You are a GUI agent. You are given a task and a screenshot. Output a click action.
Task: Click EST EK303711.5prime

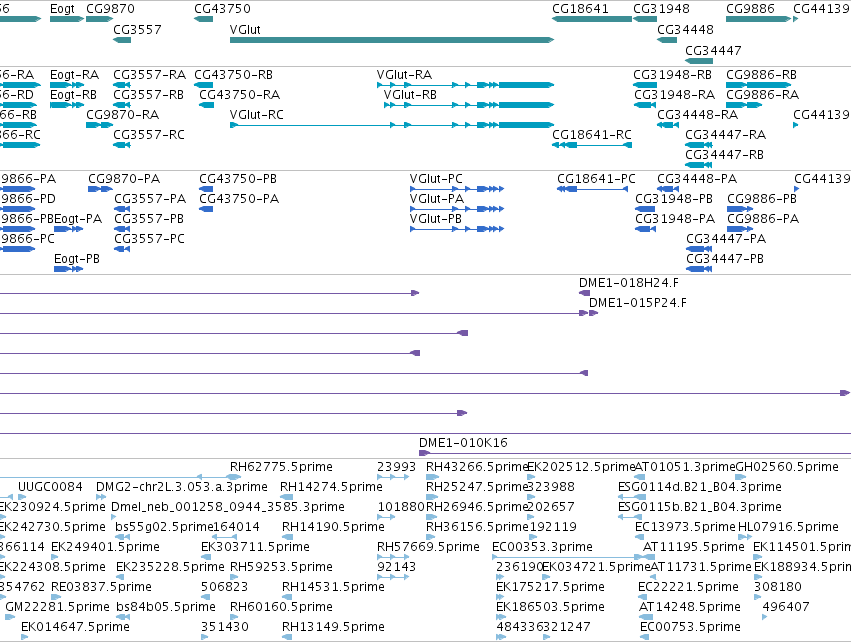pyautogui.click(x=206, y=557)
